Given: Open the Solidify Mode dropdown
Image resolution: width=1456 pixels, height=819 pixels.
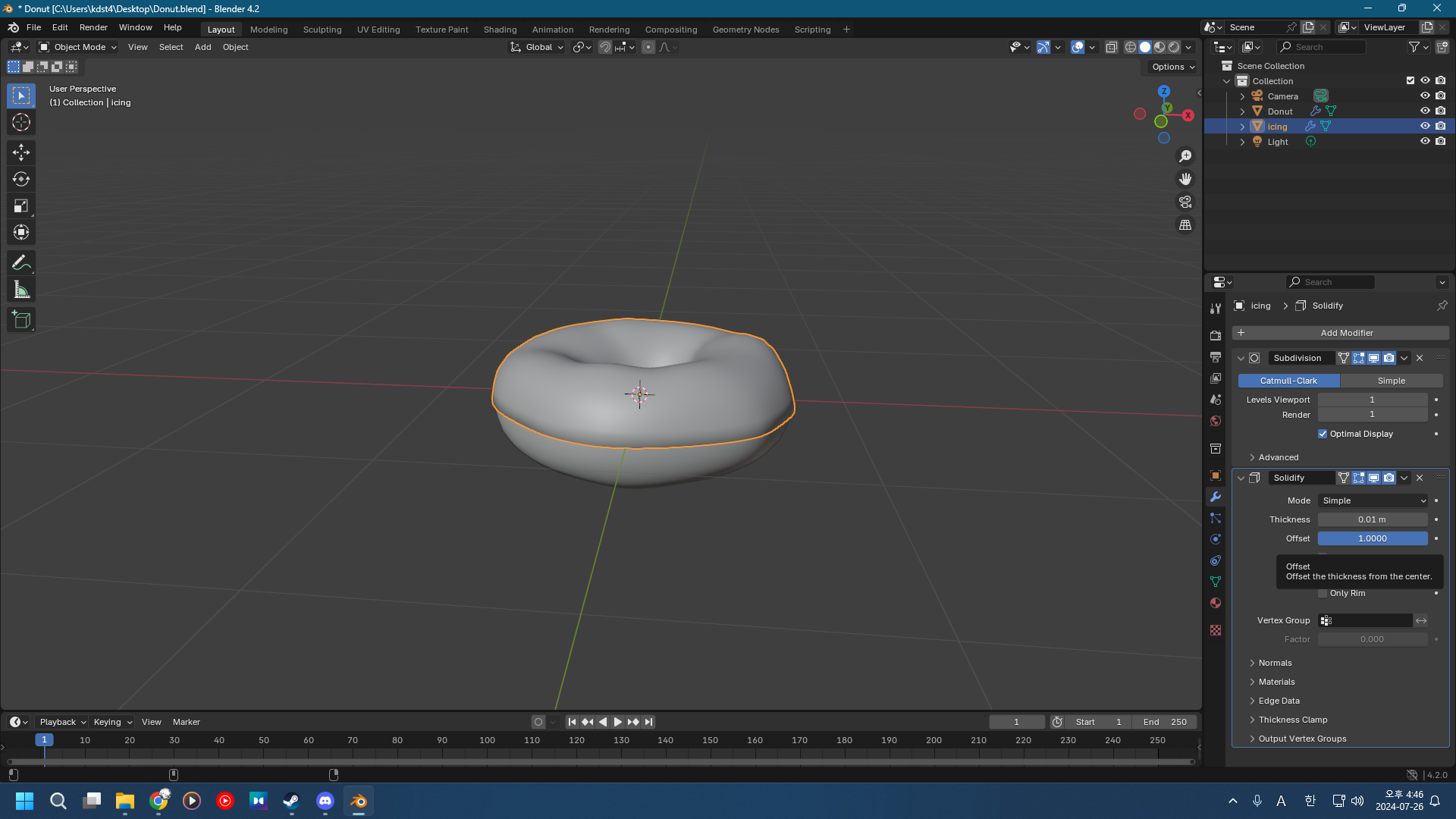Looking at the screenshot, I should (1373, 500).
